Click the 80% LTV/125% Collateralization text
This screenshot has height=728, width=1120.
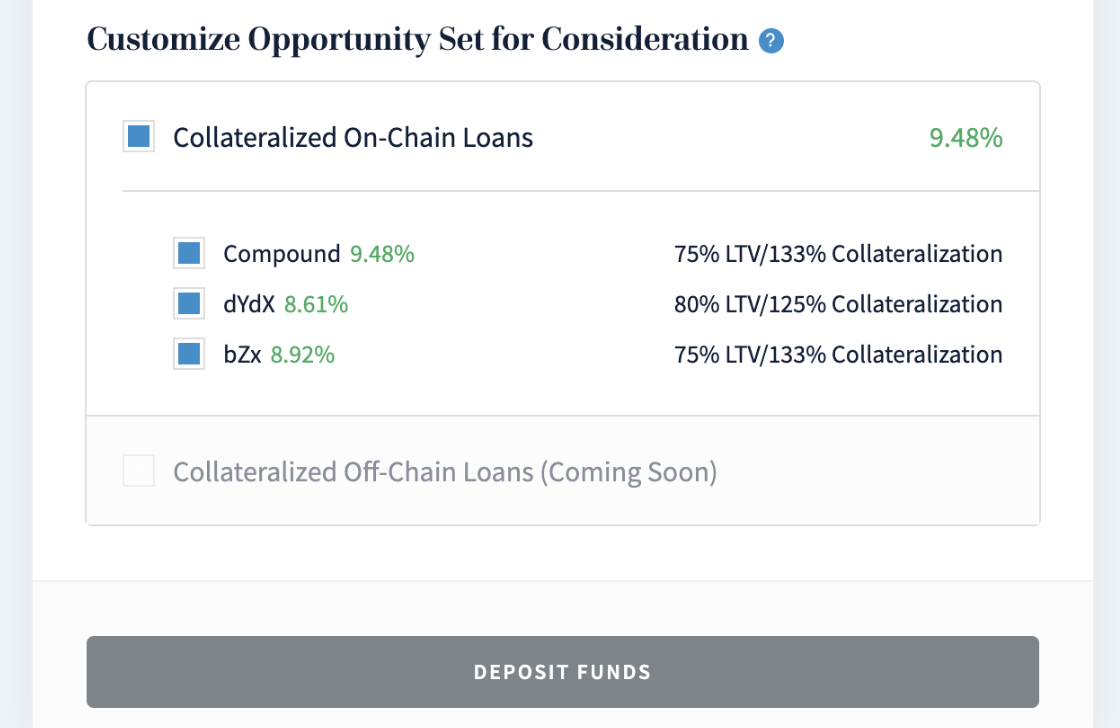[x=839, y=304]
